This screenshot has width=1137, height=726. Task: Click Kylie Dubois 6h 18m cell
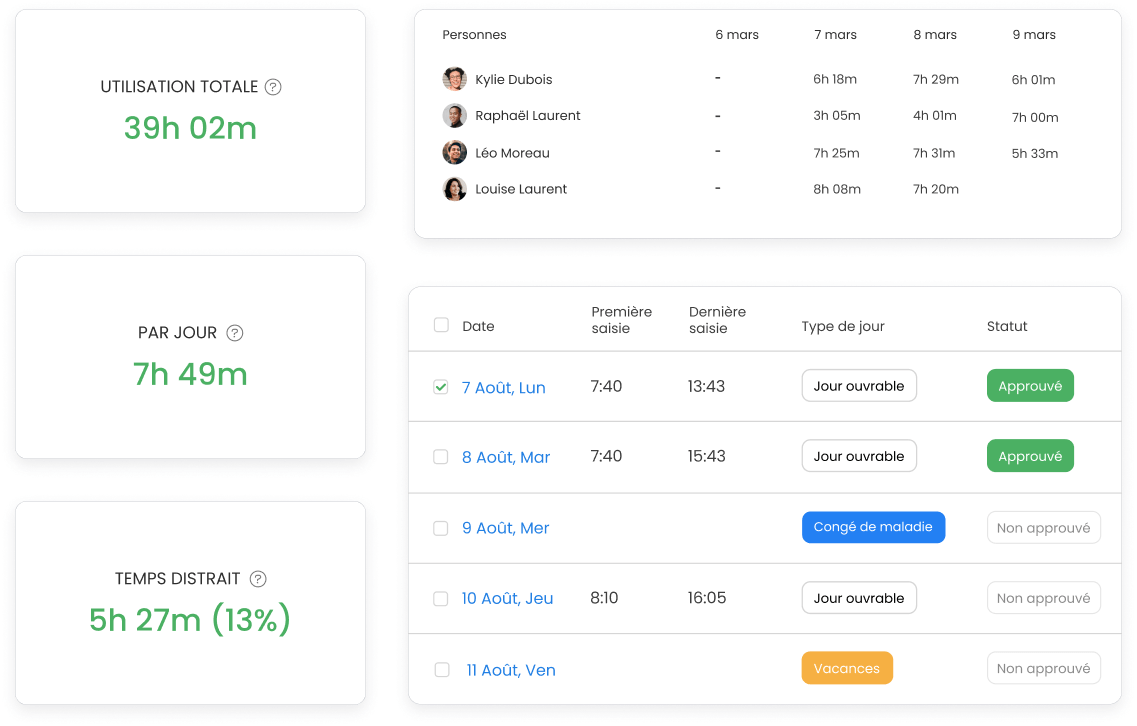coord(835,80)
